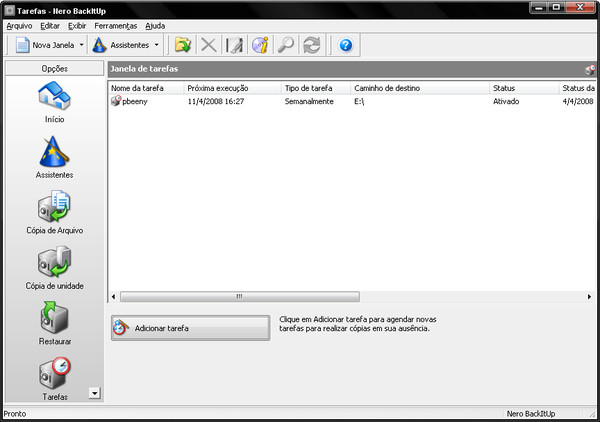Click the delete X toolbar icon
The image size is (600, 422).
209,45
